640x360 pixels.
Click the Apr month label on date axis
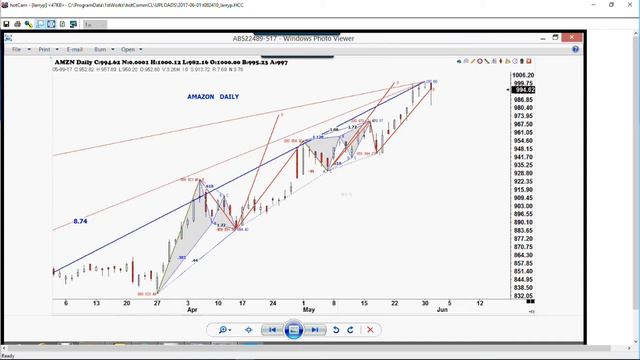tap(192, 310)
